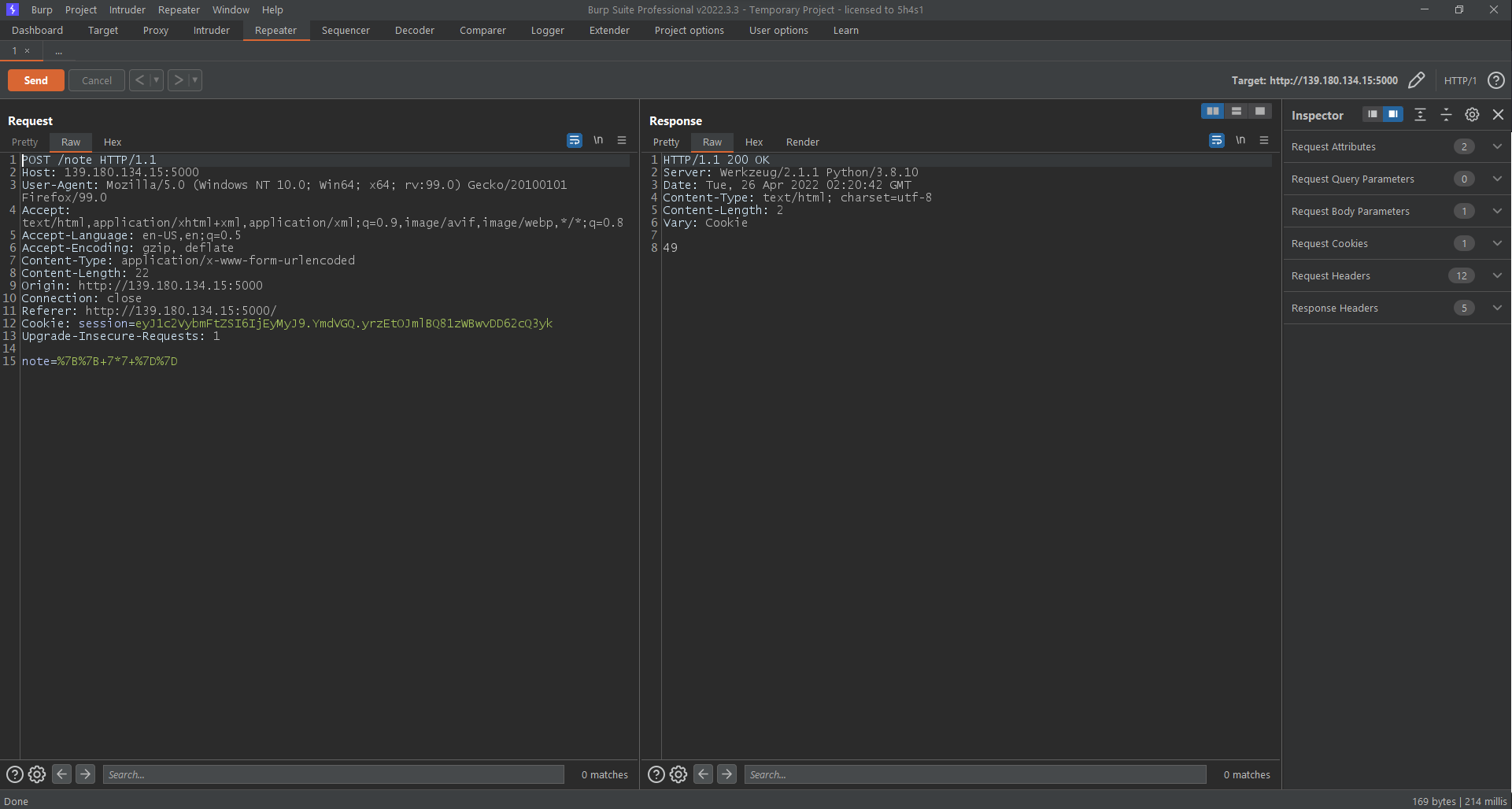Send the request

point(36,80)
